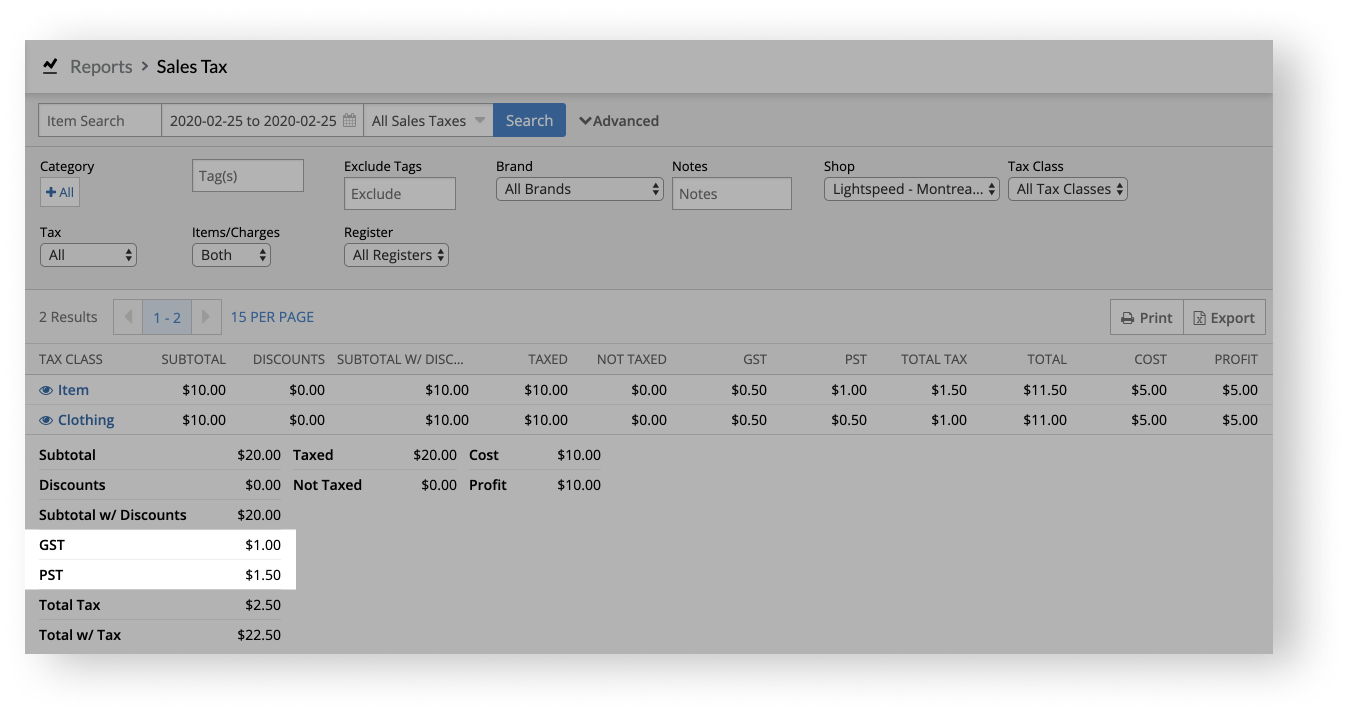The height and width of the screenshot is (714, 1348).
Task: Click the Total Tax value $2.50
Action: click(263, 605)
